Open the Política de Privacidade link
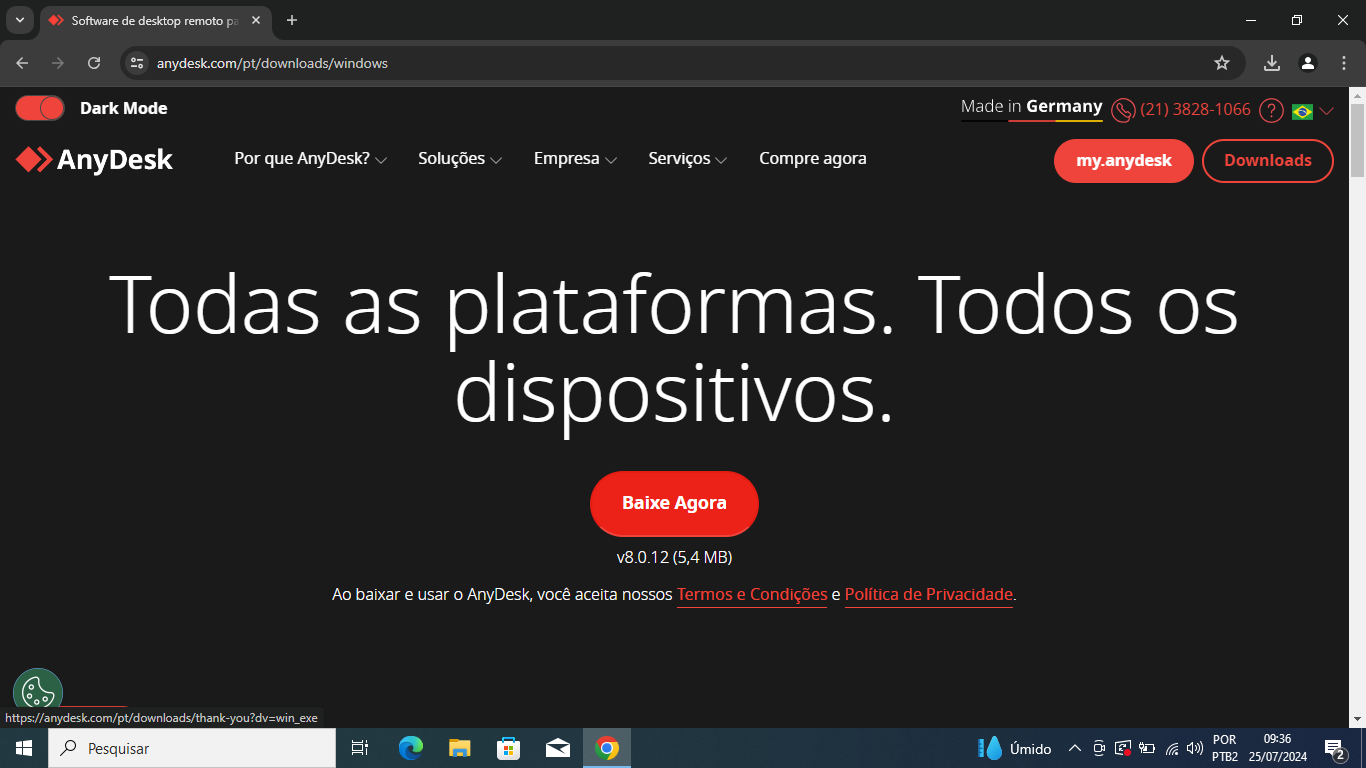The image size is (1366, 768). point(929,594)
